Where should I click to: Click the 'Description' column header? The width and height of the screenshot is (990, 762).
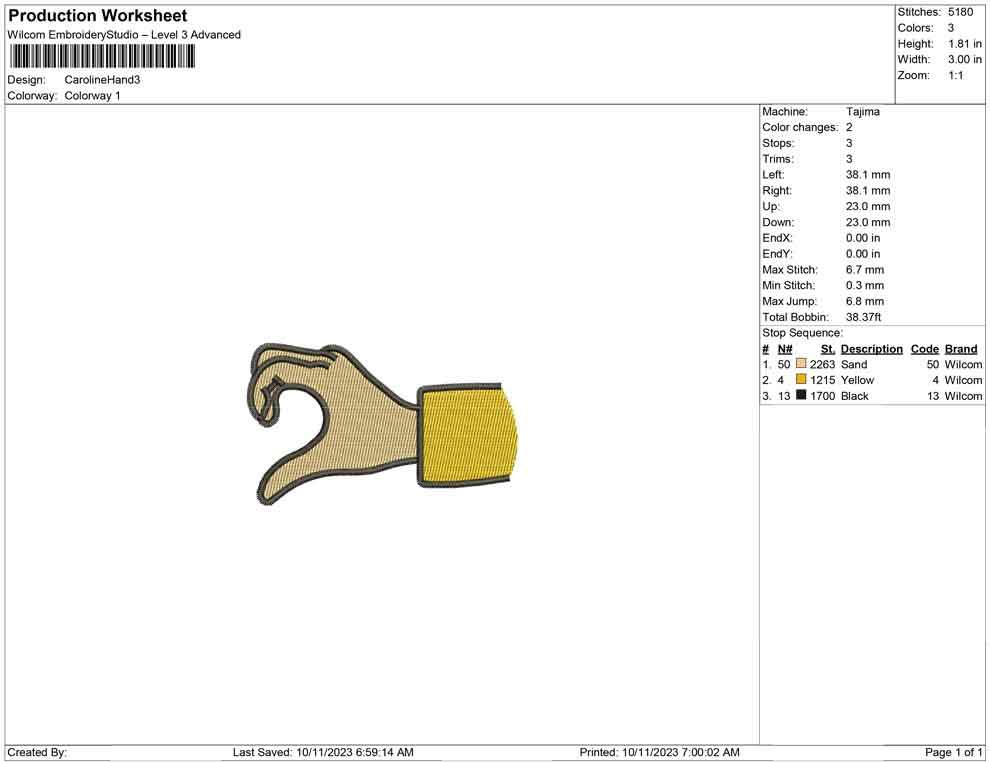pyautogui.click(x=872, y=349)
